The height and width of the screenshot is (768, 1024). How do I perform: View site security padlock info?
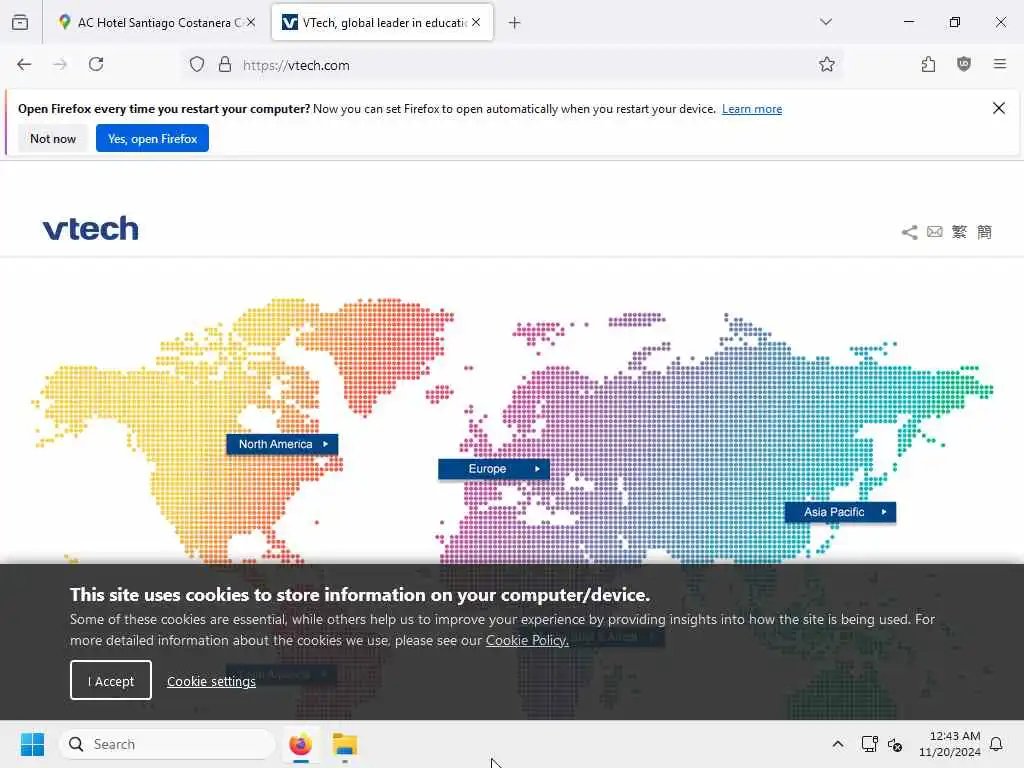pyautogui.click(x=225, y=65)
